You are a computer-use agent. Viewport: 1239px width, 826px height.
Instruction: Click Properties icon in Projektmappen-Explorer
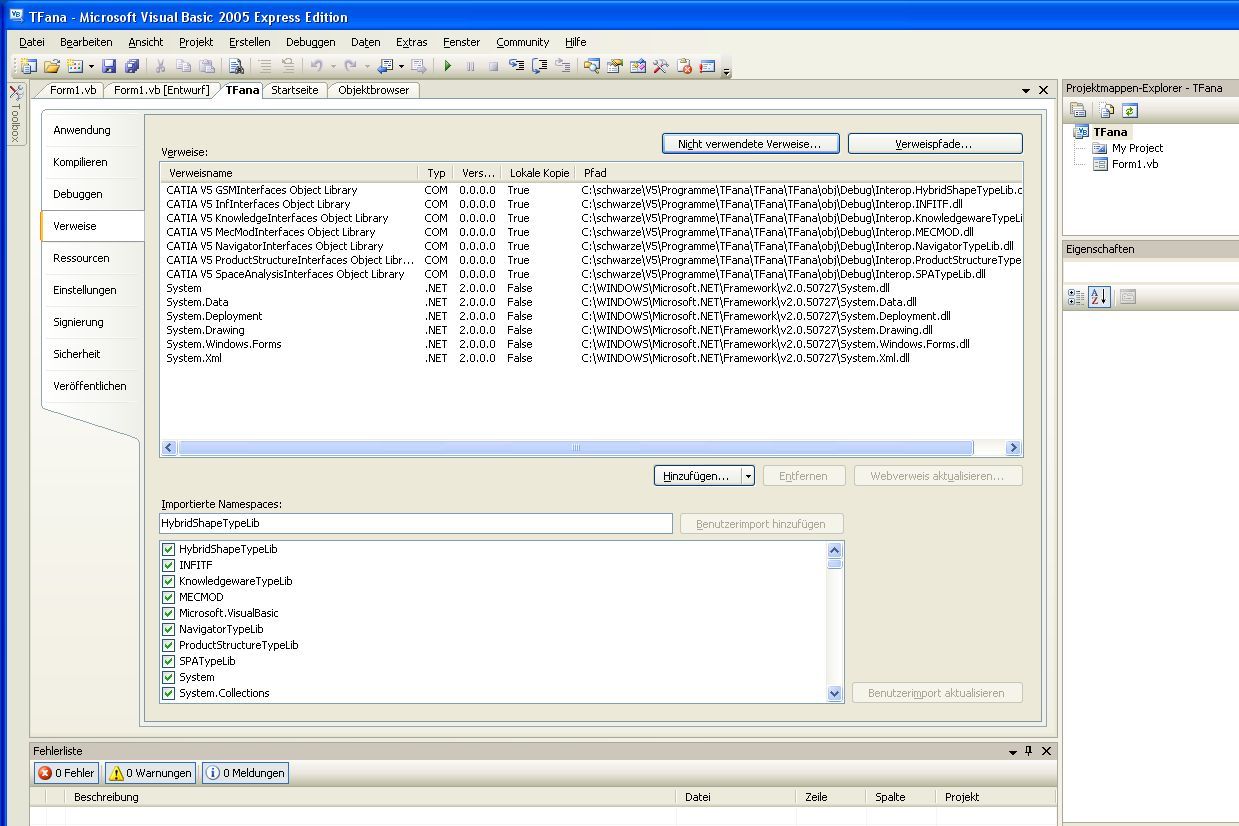[1077, 110]
